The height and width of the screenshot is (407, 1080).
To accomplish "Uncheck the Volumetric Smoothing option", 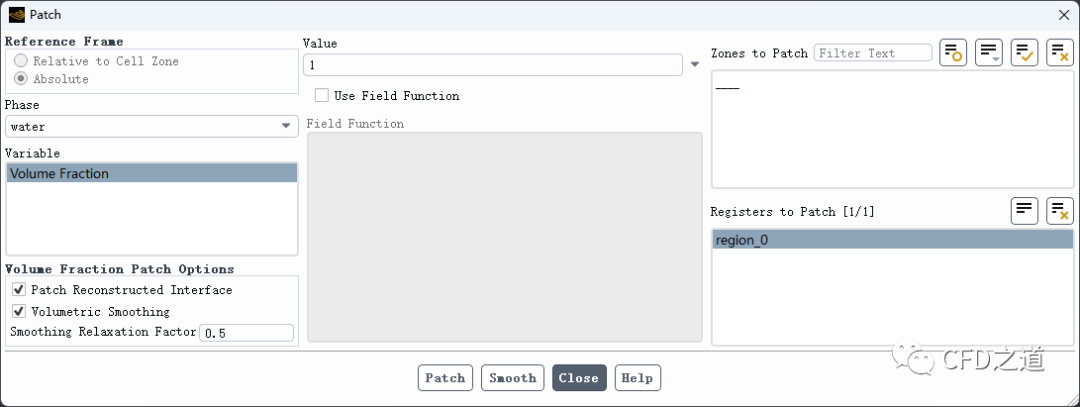I will point(19,311).
